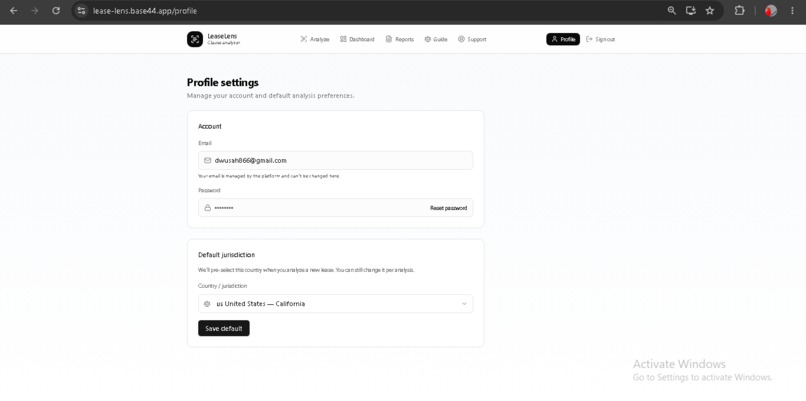806x401 pixels.
Task: Click the masked password field
Action: [335, 208]
